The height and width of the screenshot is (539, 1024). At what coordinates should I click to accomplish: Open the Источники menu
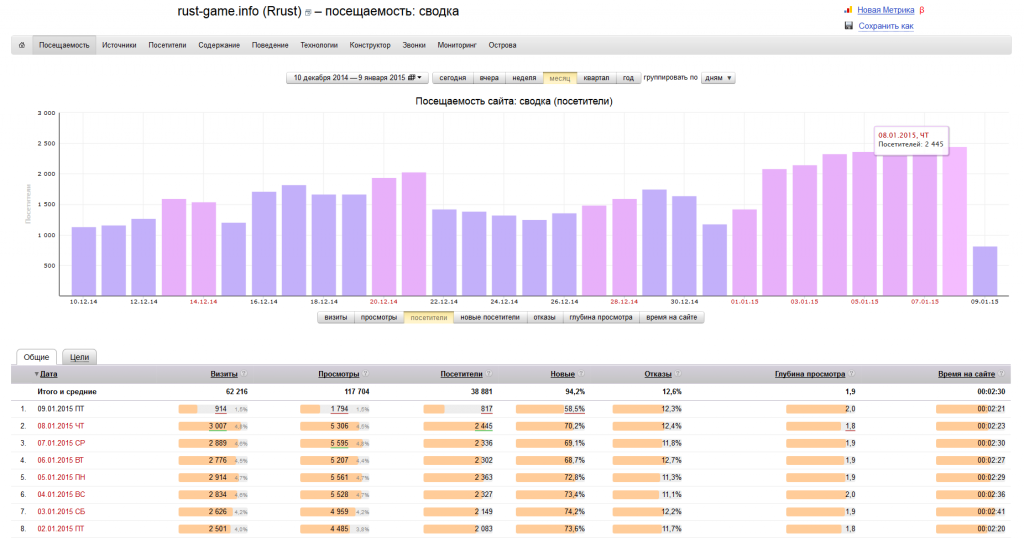coord(119,45)
